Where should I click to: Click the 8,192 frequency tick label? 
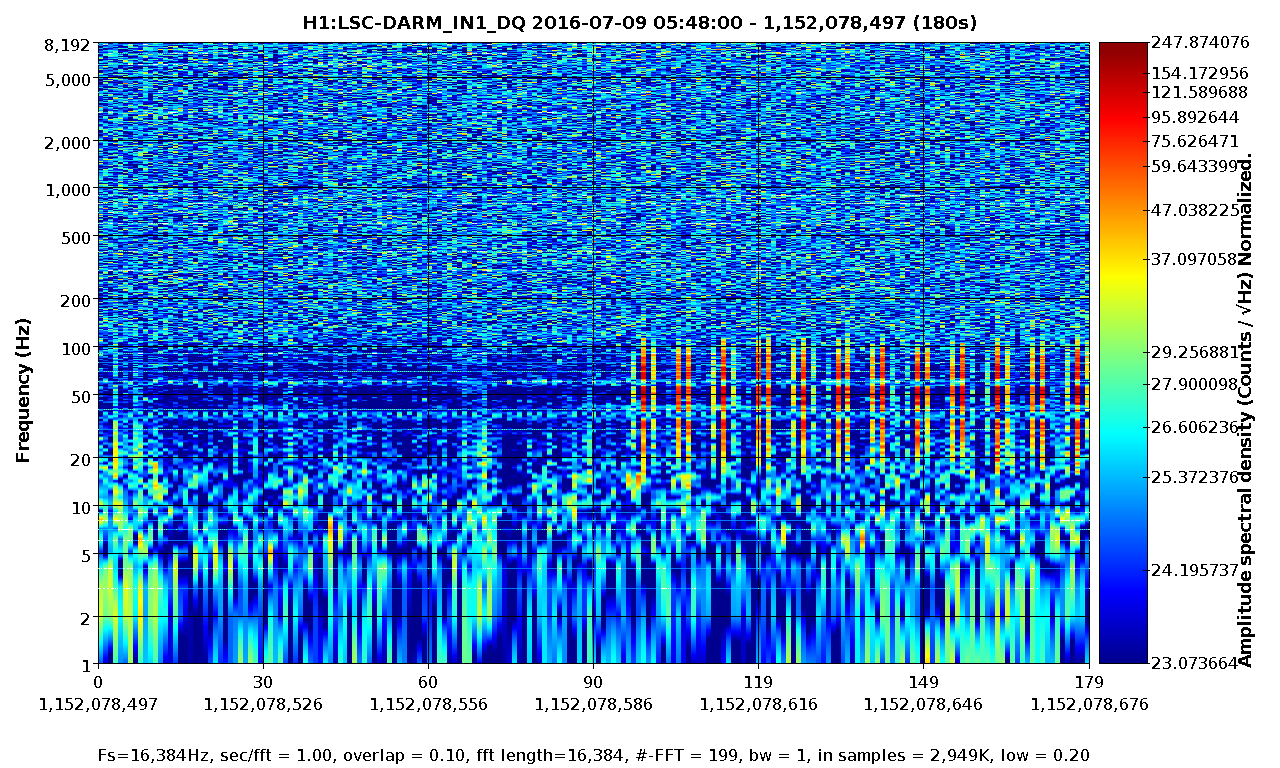67,44
